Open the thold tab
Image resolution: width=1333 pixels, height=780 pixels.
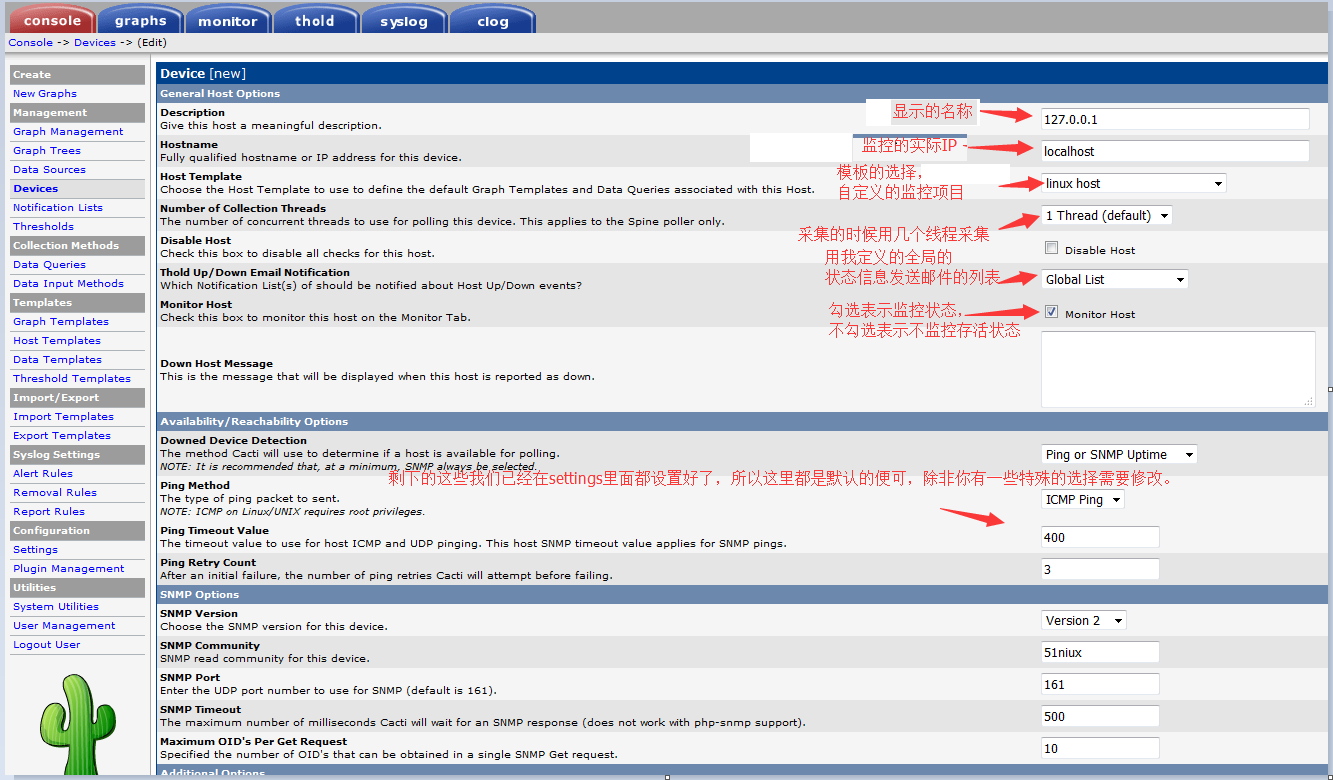[x=314, y=20]
